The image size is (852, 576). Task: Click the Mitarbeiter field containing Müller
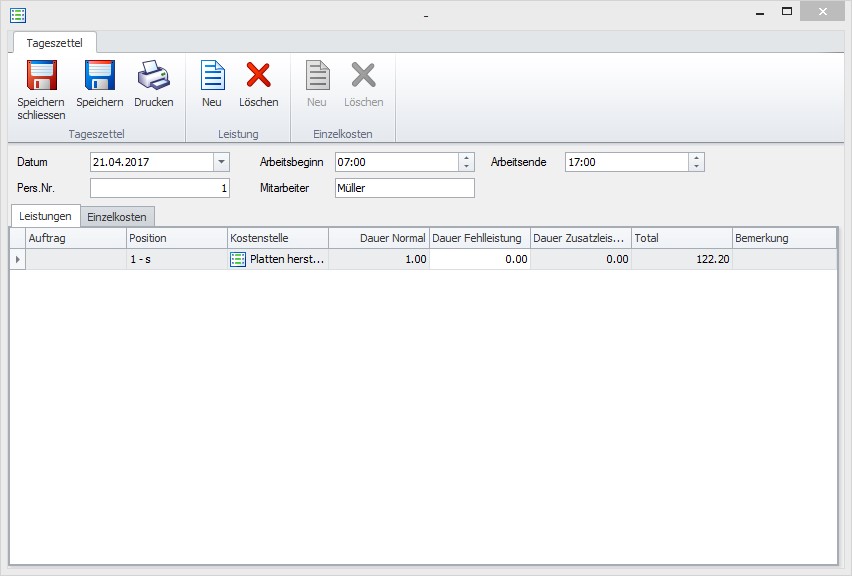click(x=404, y=188)
